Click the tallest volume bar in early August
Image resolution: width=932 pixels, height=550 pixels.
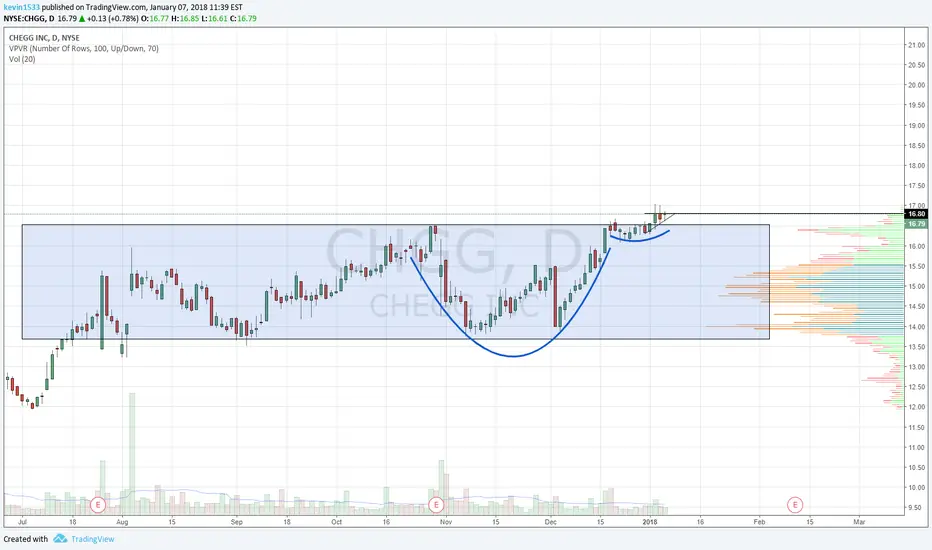coord(132,453)
